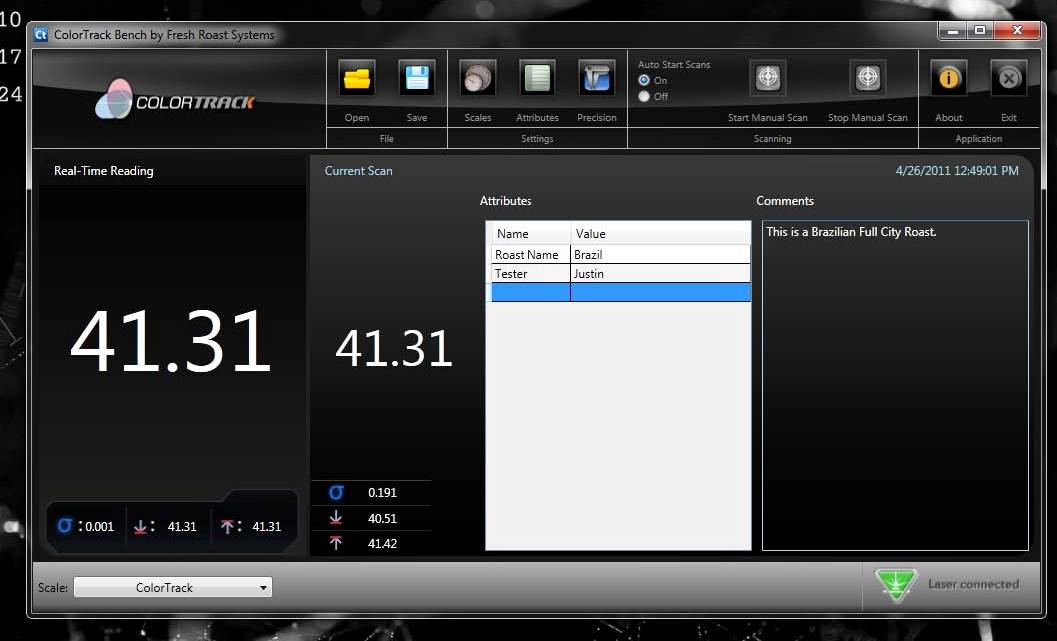Click the large real-time 41.31 reading
Image resolution: width=1057 pixels, height=641 pixels.
click(171, 341)
